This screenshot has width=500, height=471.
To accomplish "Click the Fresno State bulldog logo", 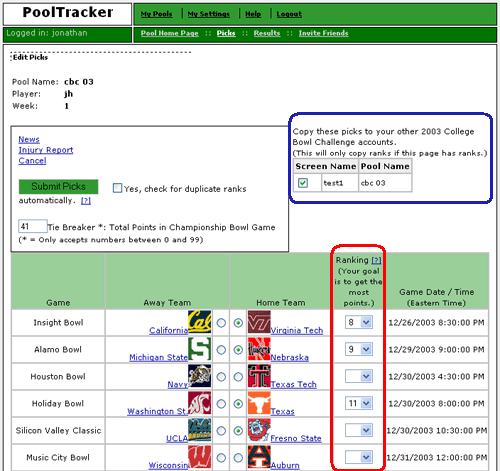I will (259, 430).
